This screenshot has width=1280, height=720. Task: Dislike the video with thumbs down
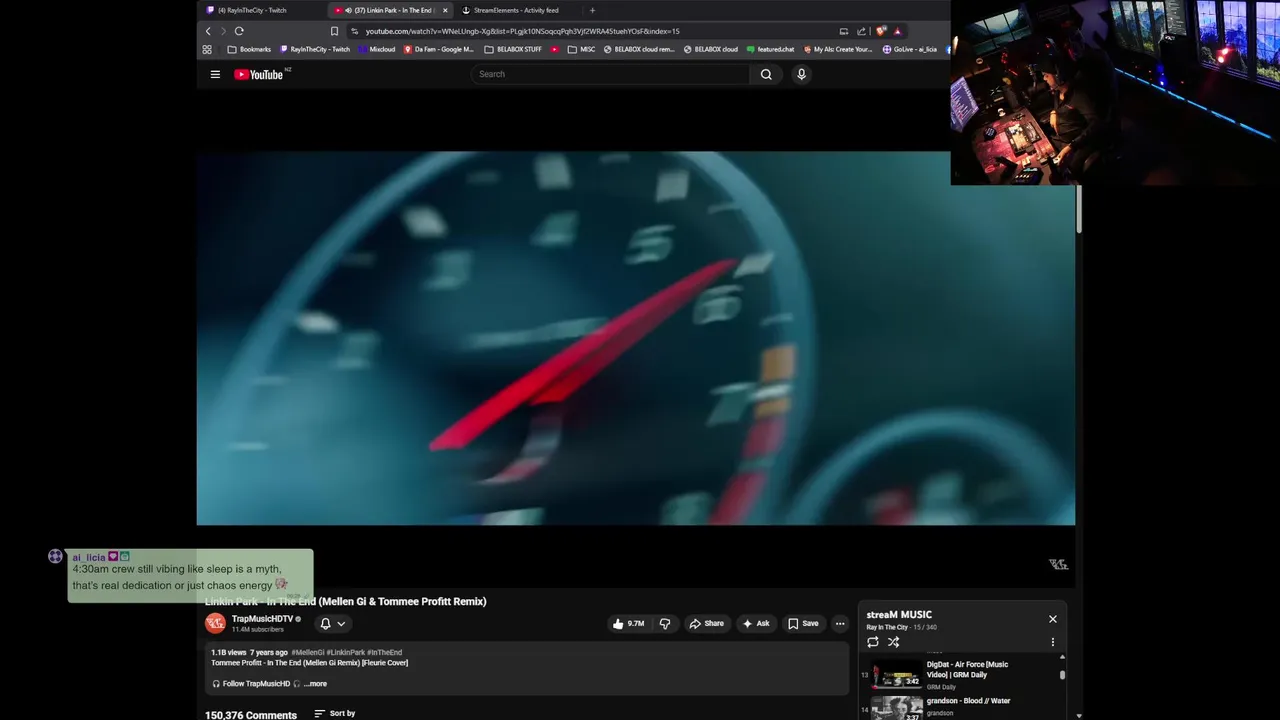[x=665, y=623]
